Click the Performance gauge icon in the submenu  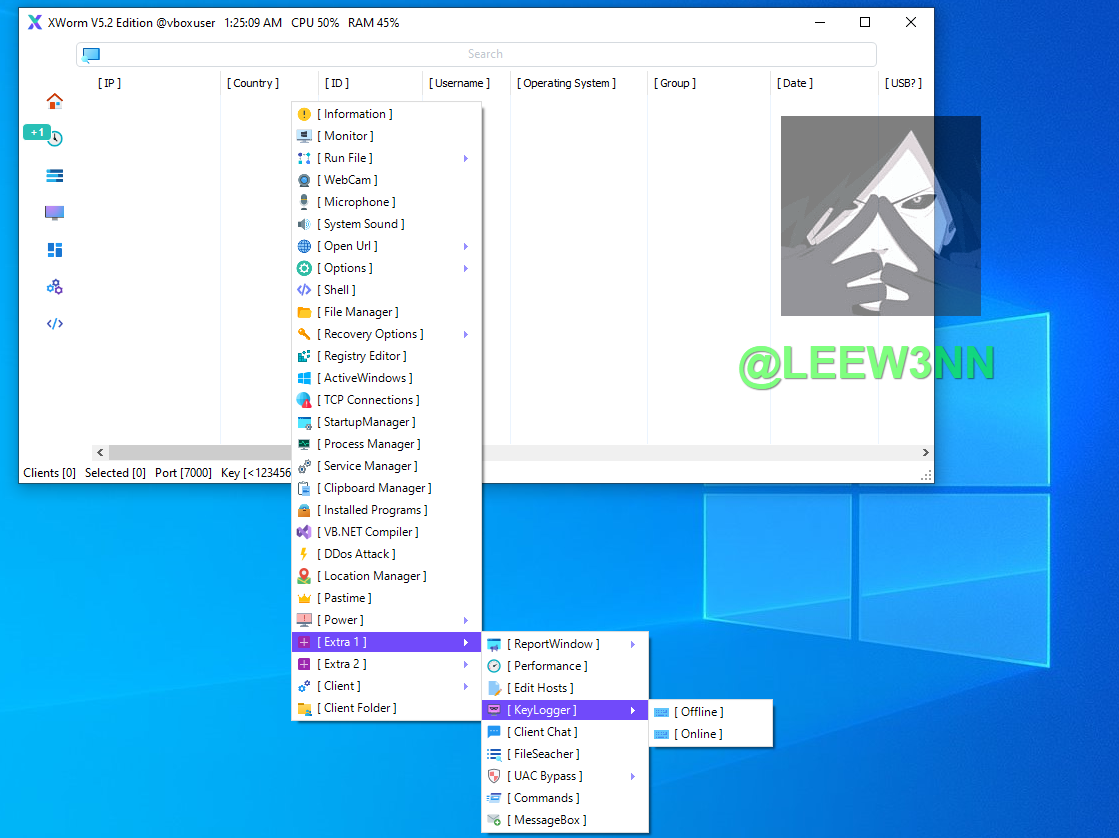pos(494,666)
